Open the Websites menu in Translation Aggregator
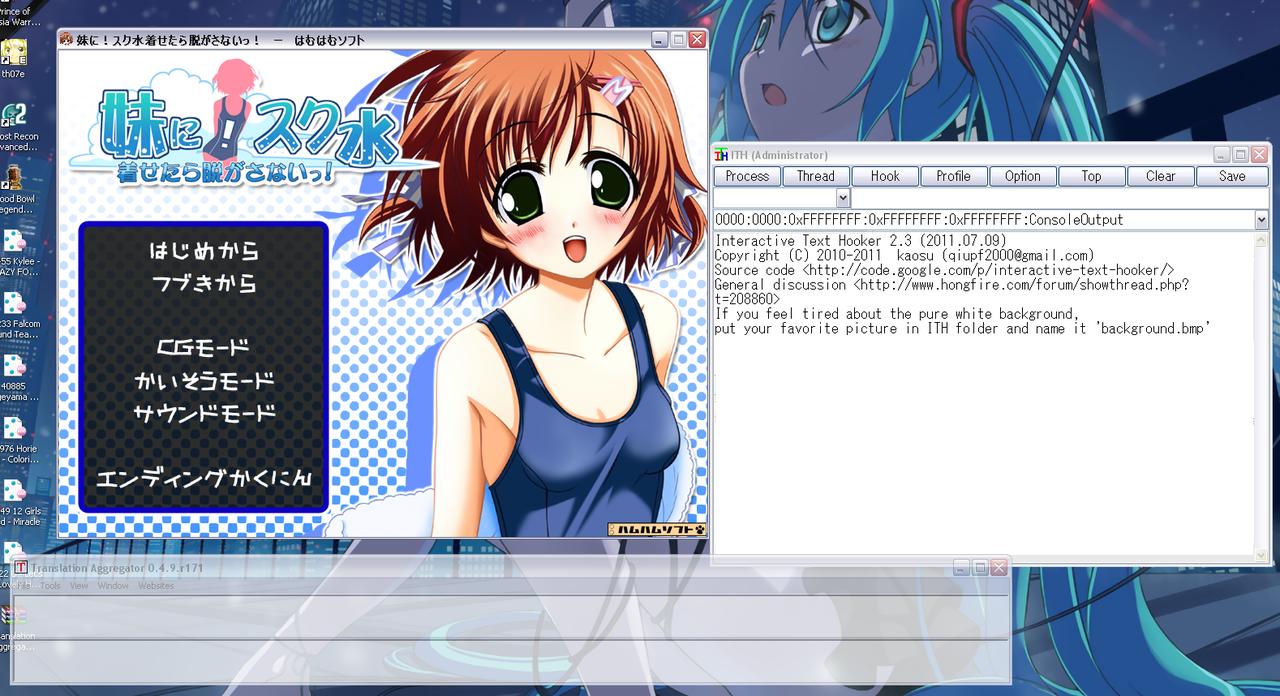Viewport: 1280px width, 696px height. [x=155, y=586]
